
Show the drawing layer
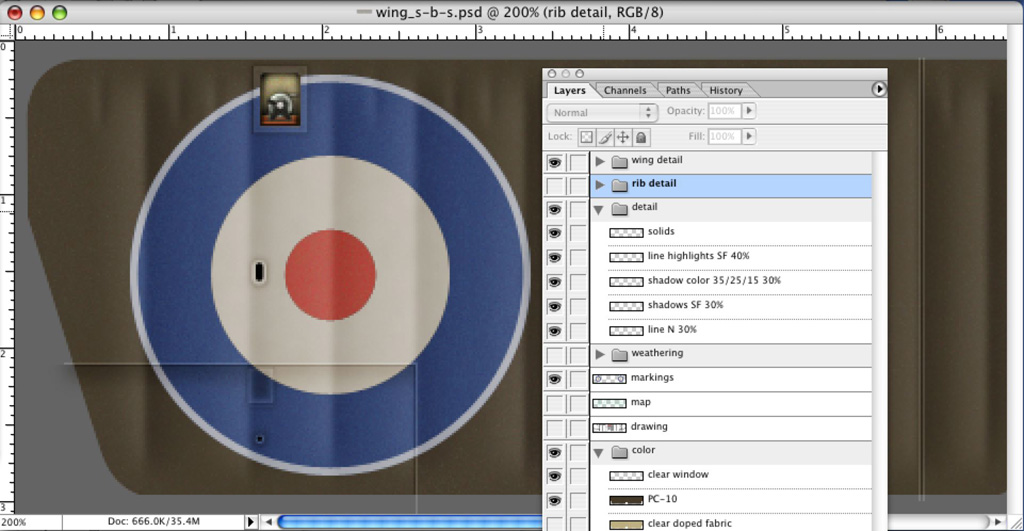[x=554, y=428]
